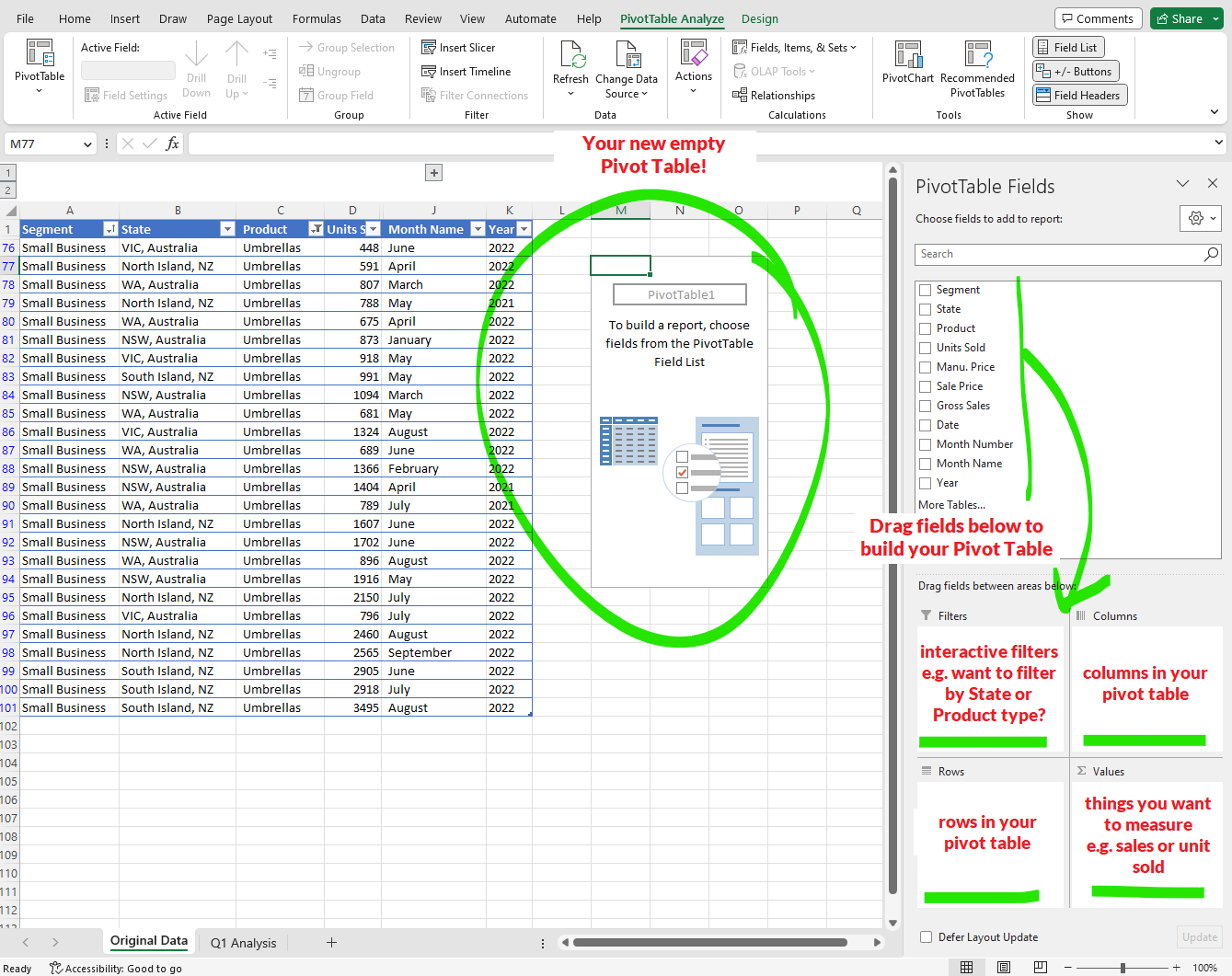Tick the State field checkbox

pyautogui.click(x=926, y=309)
